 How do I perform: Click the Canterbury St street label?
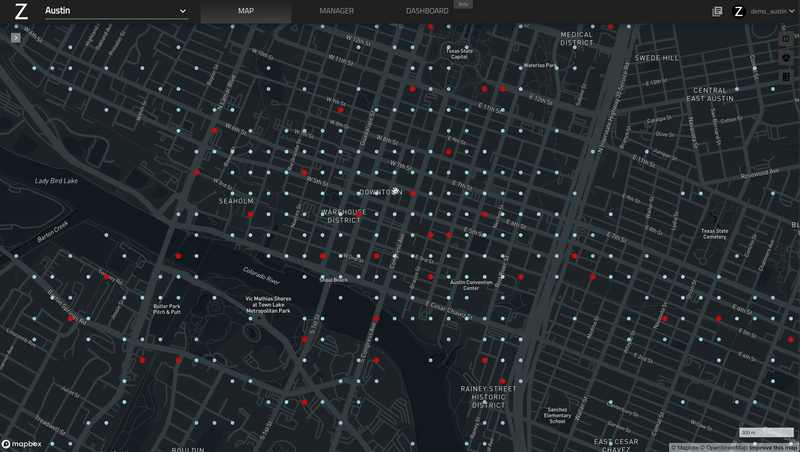coord(622,408)
